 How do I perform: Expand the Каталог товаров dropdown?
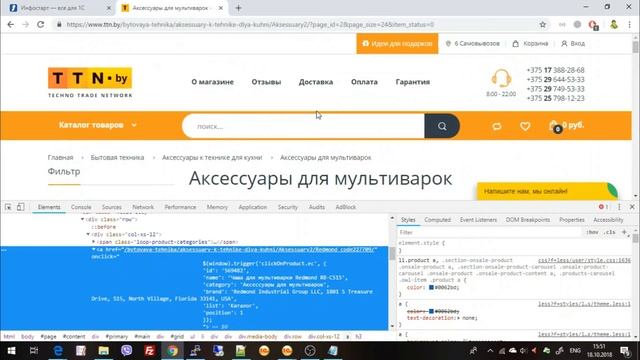tap(98, 125)
